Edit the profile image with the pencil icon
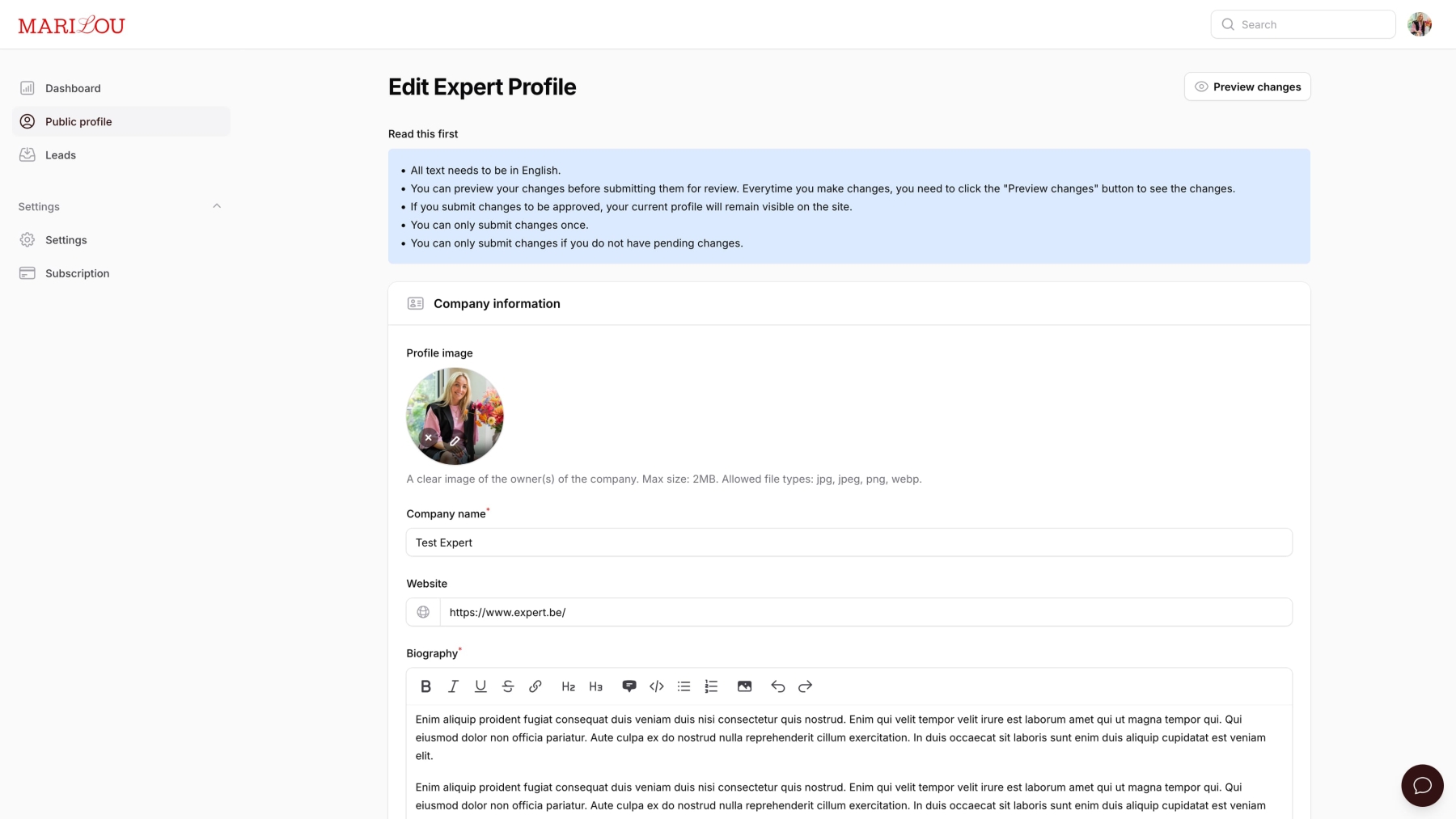 point(455,441)
